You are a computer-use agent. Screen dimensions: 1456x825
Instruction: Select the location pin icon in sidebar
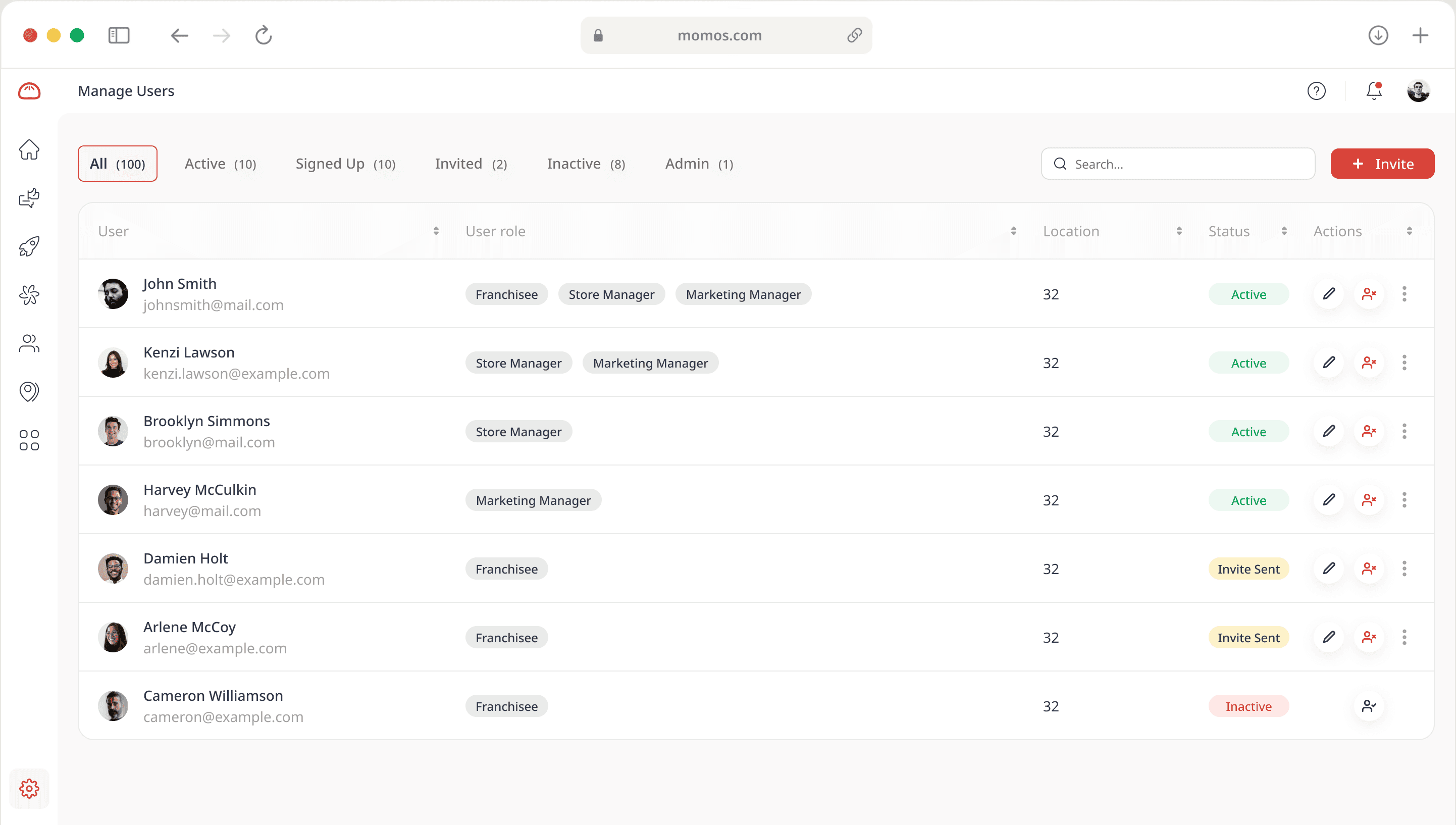tap(29, 391)
